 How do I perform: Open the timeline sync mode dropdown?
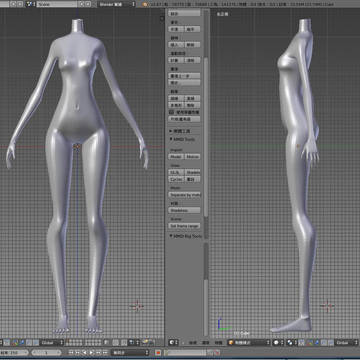coord(130,352)
